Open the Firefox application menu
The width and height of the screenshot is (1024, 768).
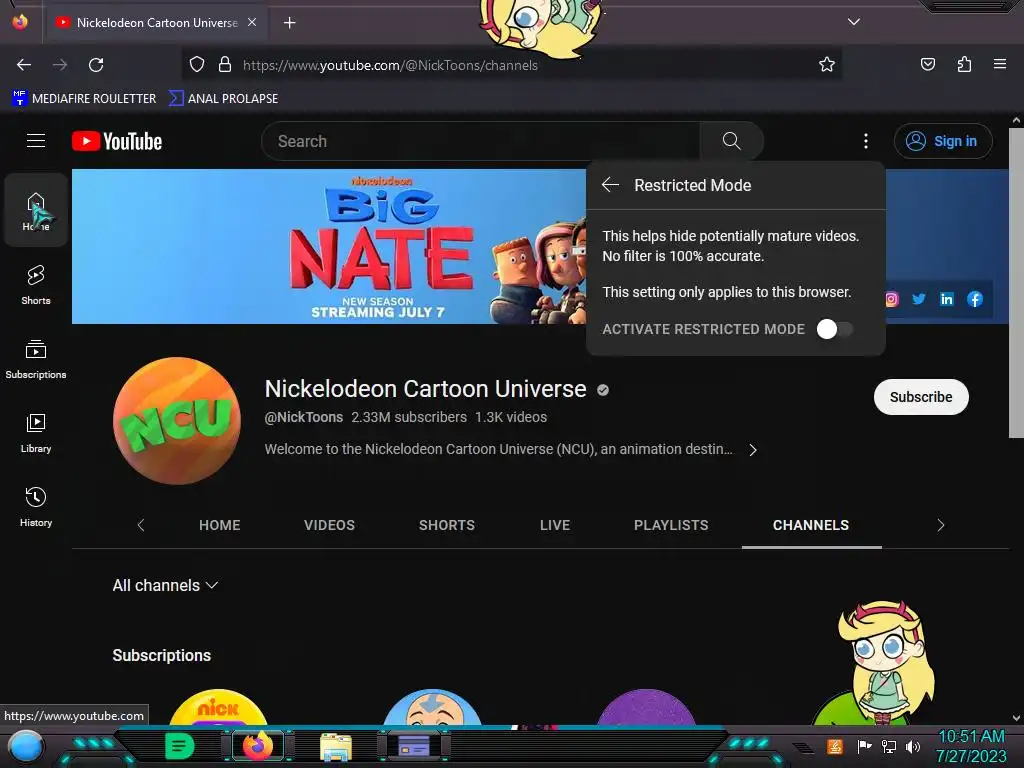[x=999, y=64]
